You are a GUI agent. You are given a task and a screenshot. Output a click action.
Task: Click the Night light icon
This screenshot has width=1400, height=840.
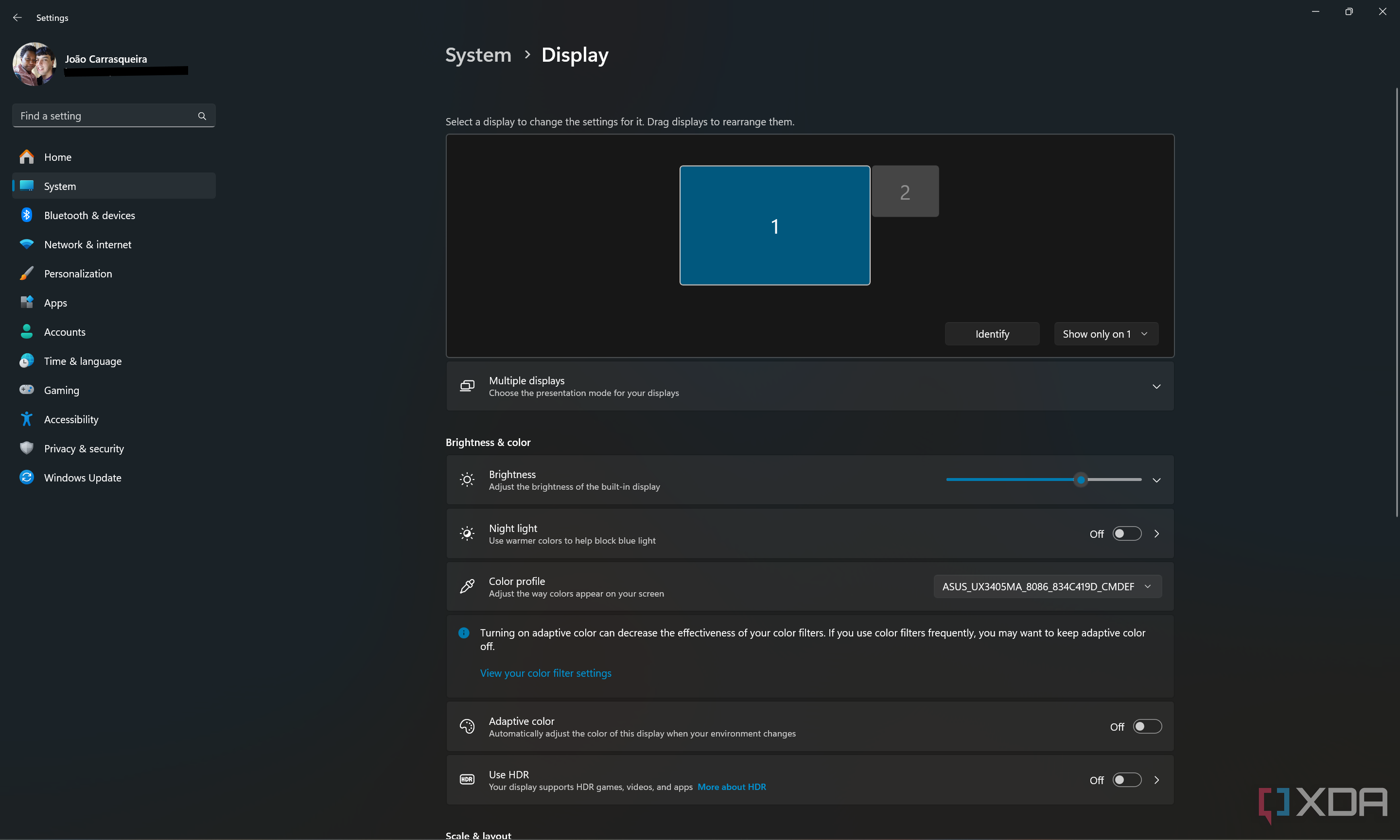465,533
